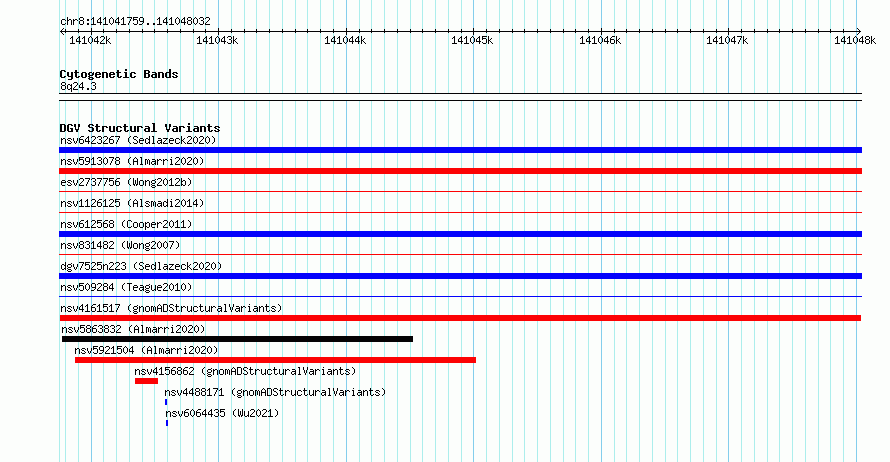Open nsv509284 (Teague2010) label
This screenshot has height=462, width=890.
[x=126, y=287]
